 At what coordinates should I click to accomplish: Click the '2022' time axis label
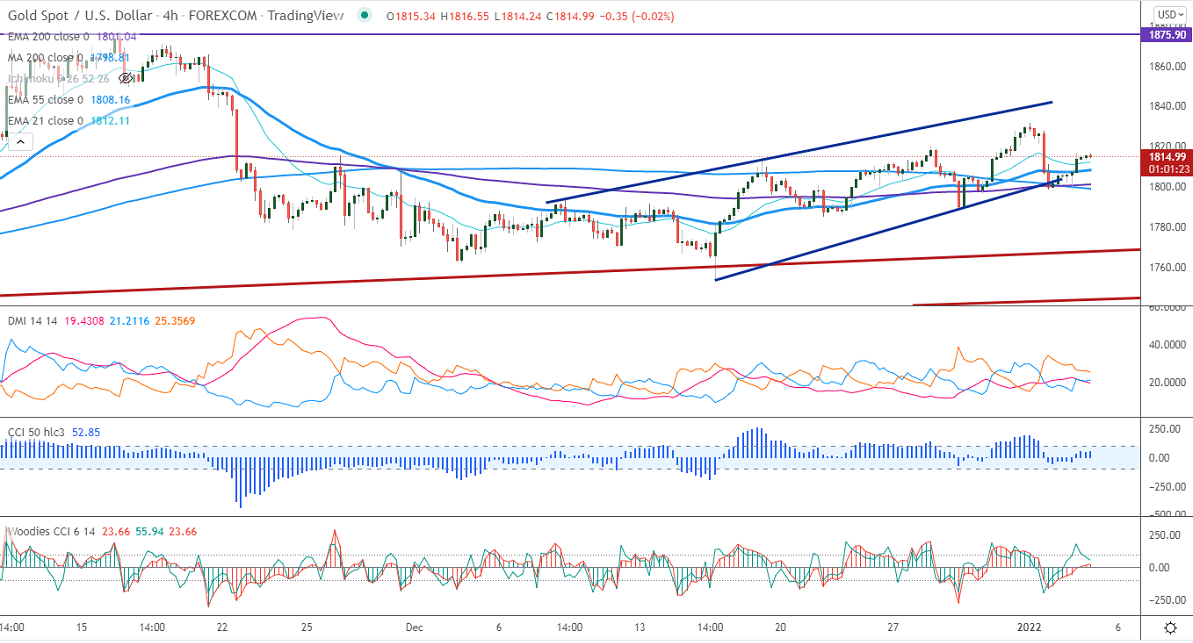coord(1029,628)
